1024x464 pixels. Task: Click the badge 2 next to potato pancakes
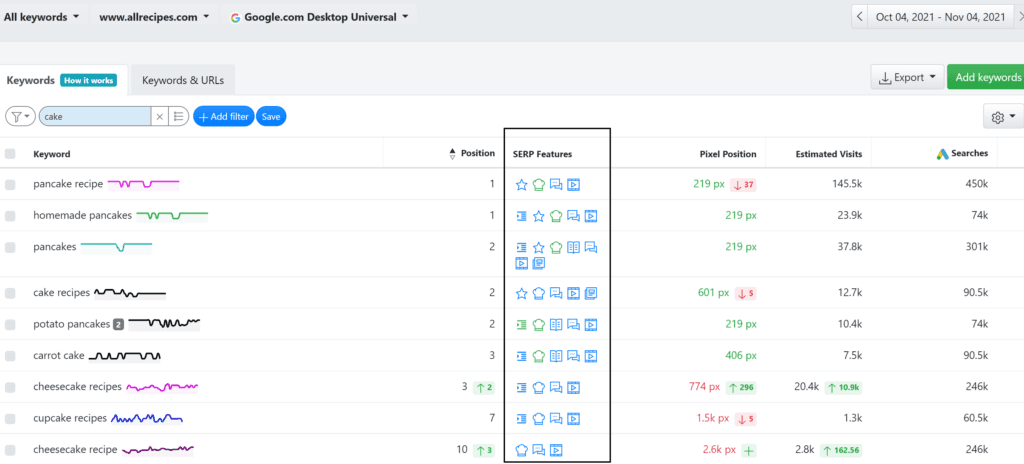pos(118,324)
